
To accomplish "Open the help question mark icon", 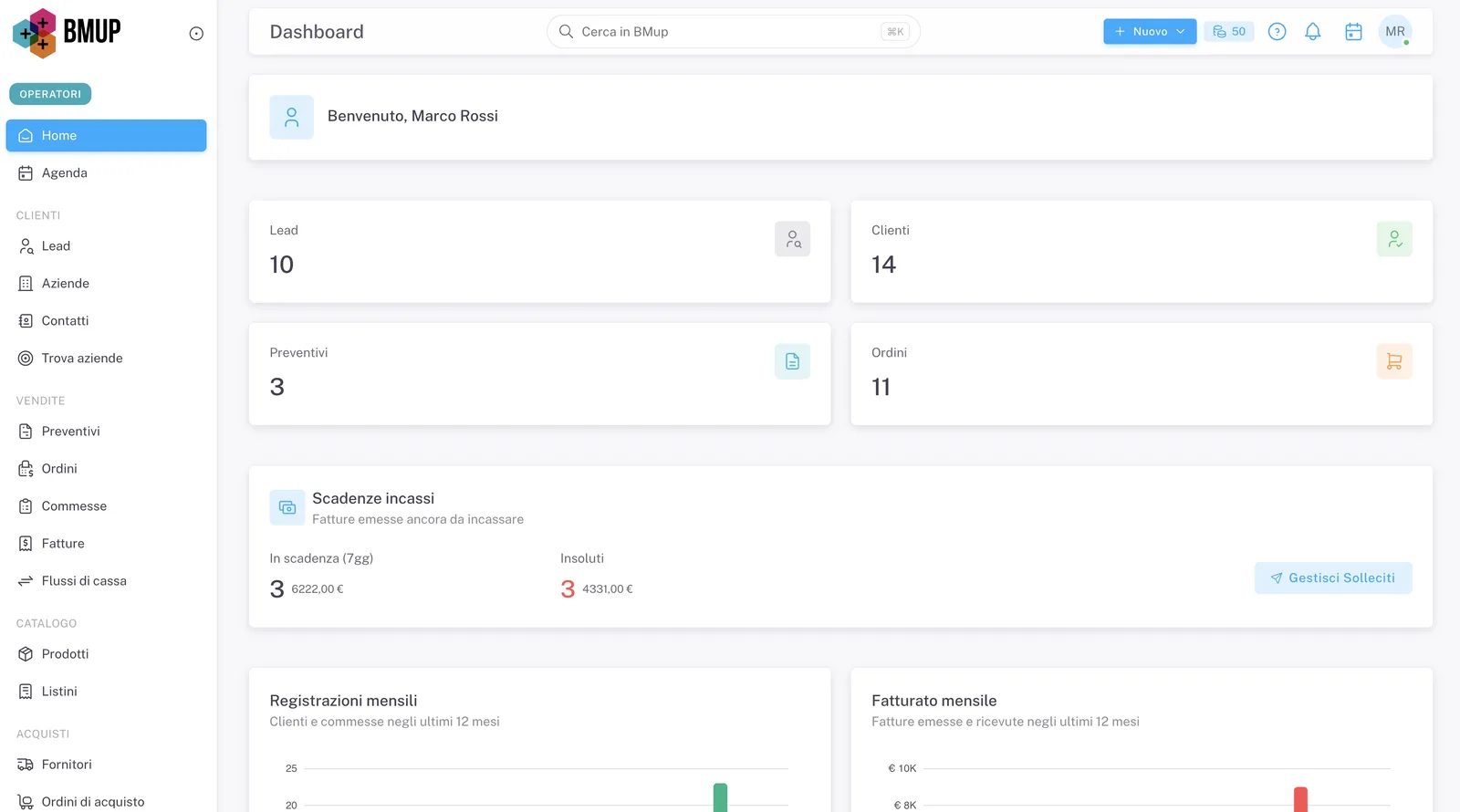I will pyautogui.click(x=1277, y=32).
